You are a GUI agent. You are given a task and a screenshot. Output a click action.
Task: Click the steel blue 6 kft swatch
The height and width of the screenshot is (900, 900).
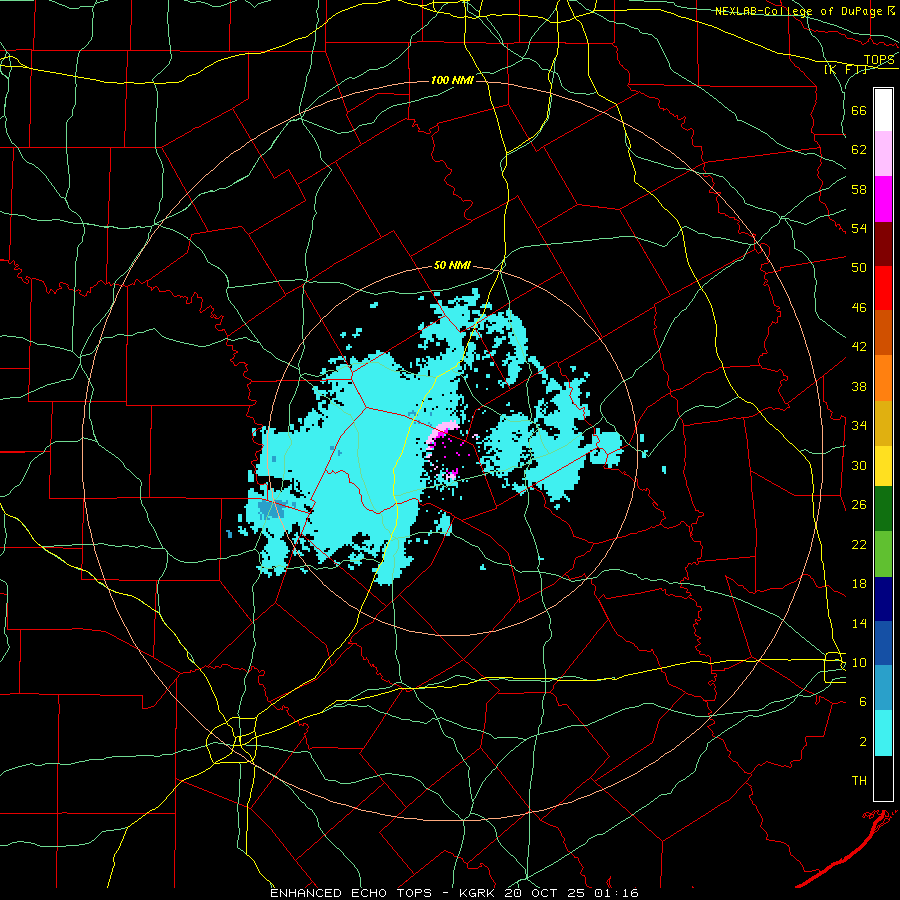(x=883, y=687)
